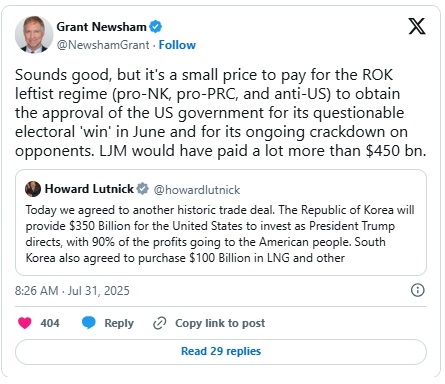Image resolution: width=445 pixels, height=384 pixels.
Task: Open the tweet info circle icon
Action: point(418,290)
